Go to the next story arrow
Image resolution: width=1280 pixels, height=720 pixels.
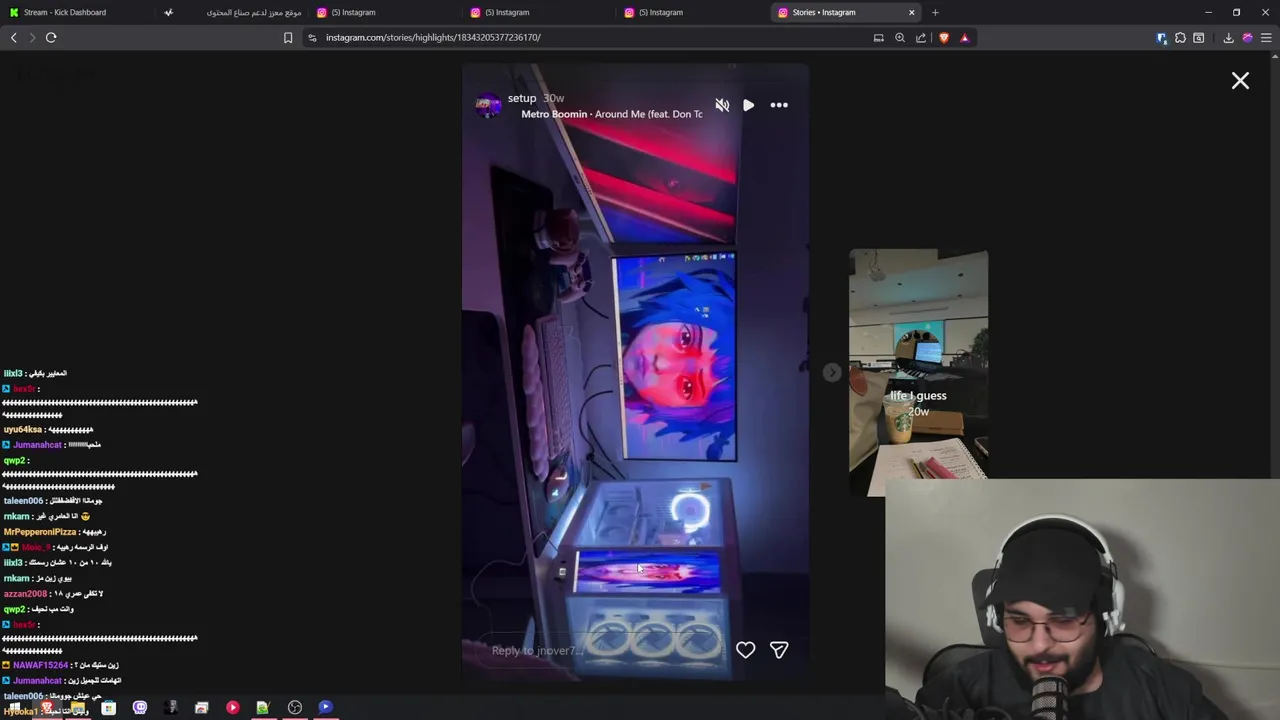[x=831, y=372]
